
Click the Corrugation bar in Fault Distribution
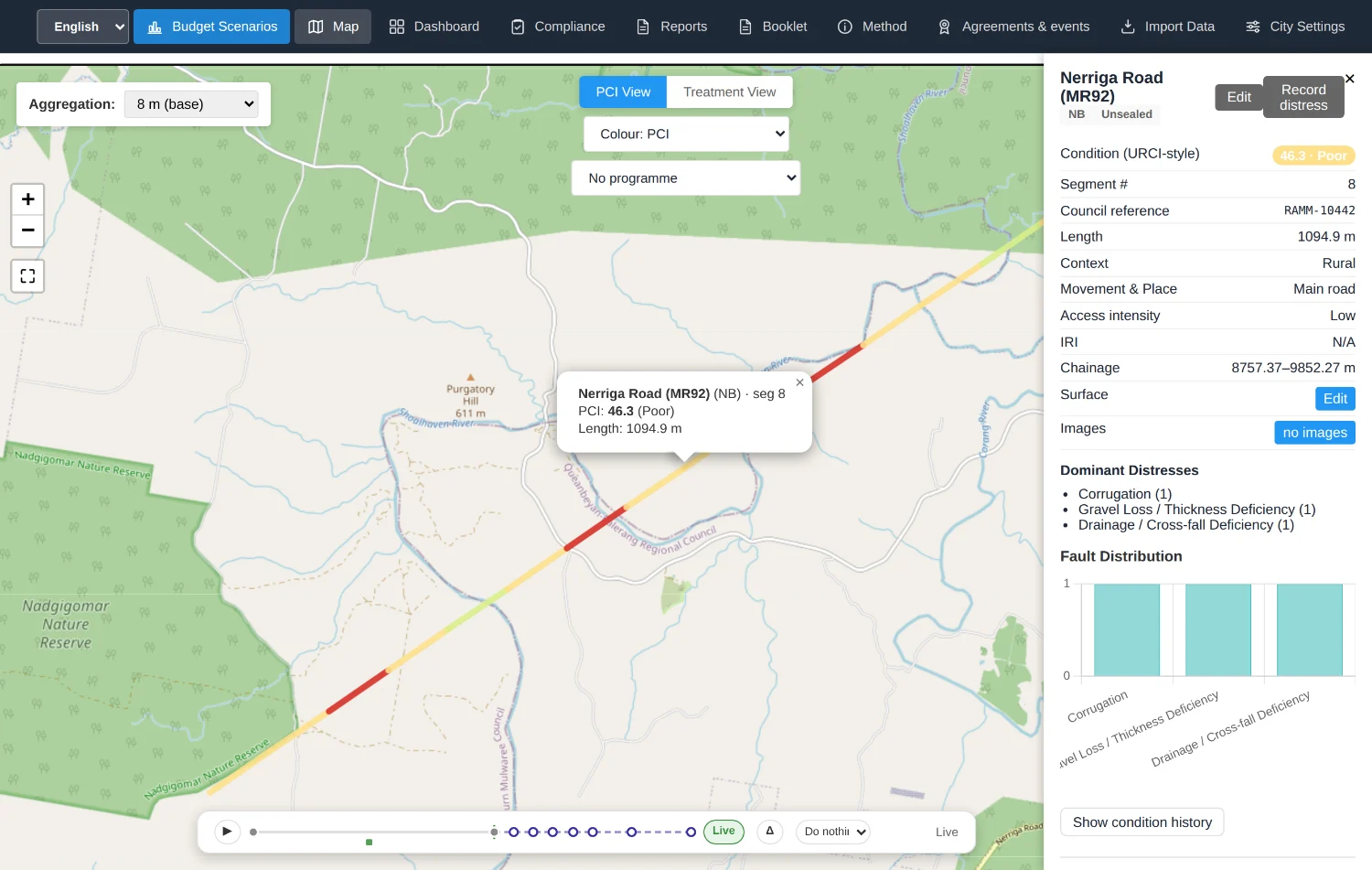tap(1127, 630)
